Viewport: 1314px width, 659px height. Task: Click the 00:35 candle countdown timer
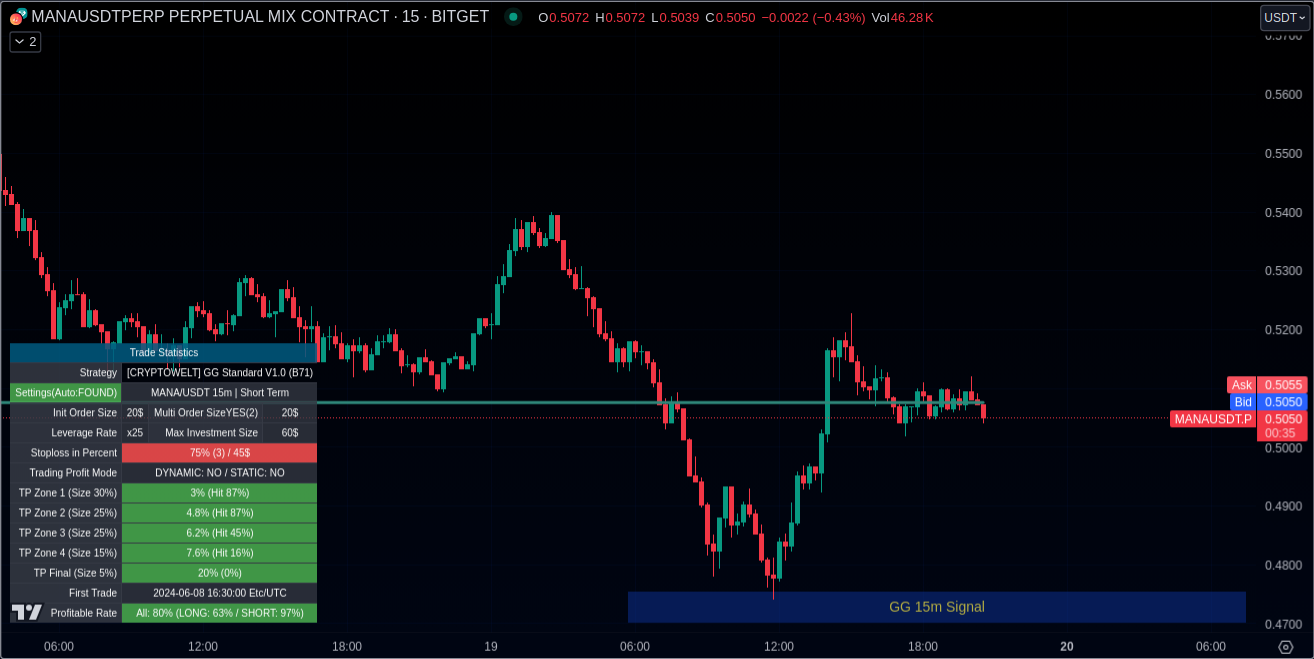(1280, 434)
